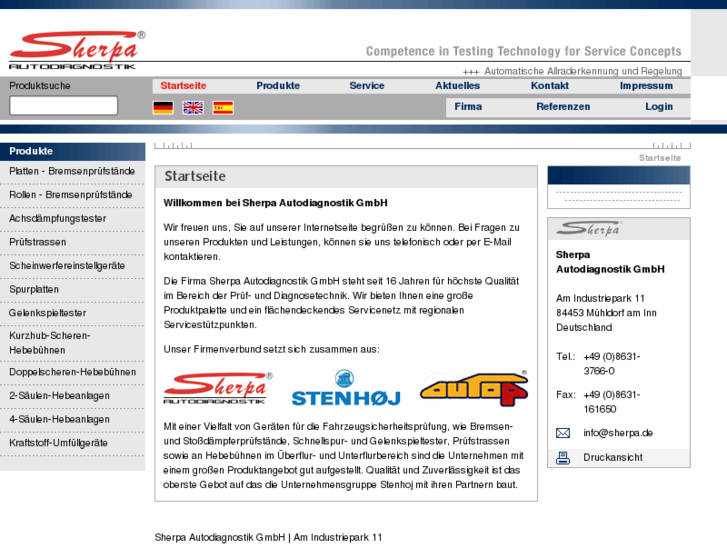Open the Druckansicht print view

(613, 457)
